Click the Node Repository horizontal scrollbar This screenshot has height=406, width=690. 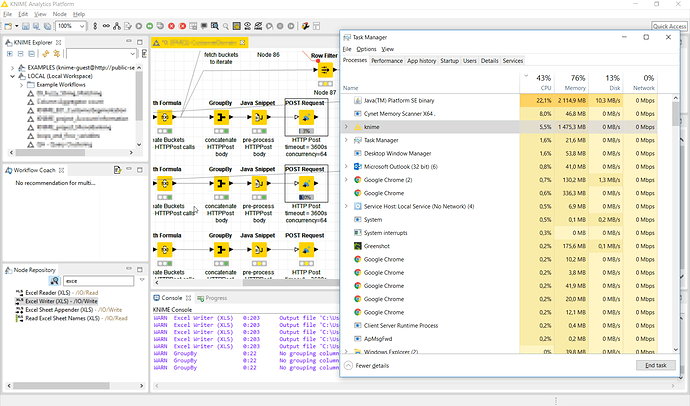click(61, 386)
